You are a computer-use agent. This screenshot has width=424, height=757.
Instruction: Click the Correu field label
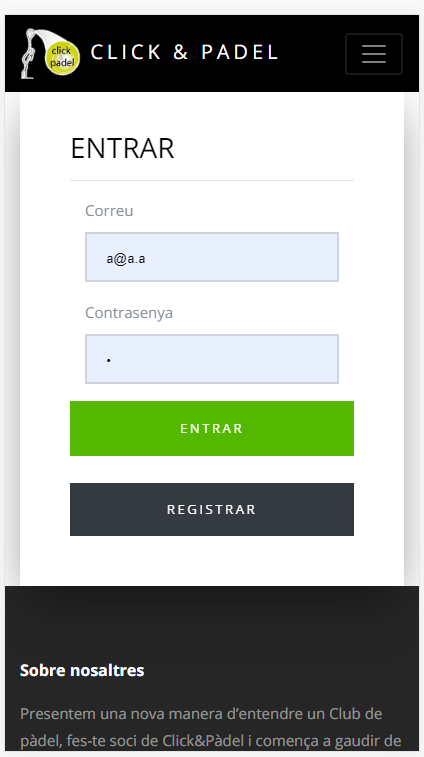(109, 211)
